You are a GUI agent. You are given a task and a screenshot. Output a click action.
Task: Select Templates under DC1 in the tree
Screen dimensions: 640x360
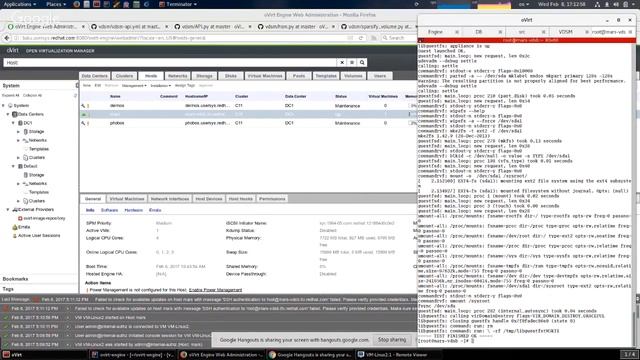coord(39,149)
